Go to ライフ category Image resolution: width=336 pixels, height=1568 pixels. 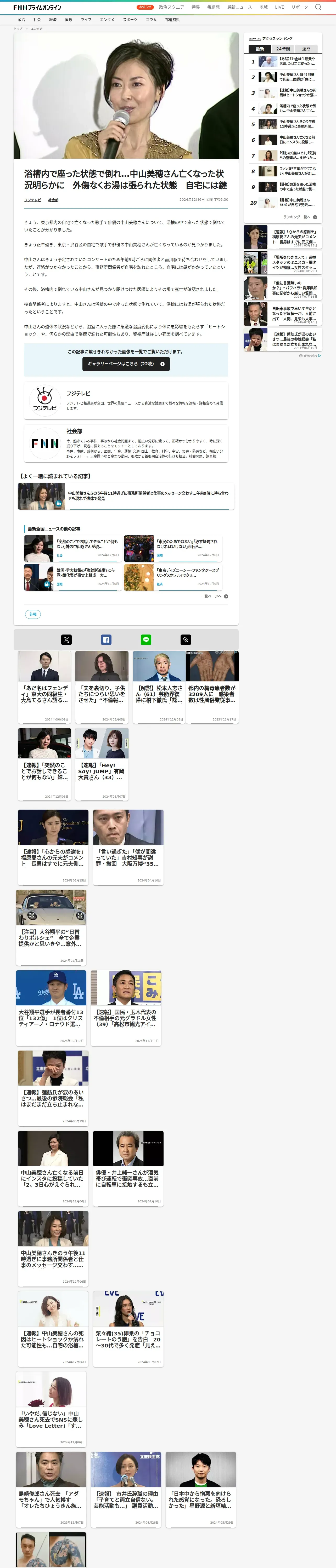86,20
